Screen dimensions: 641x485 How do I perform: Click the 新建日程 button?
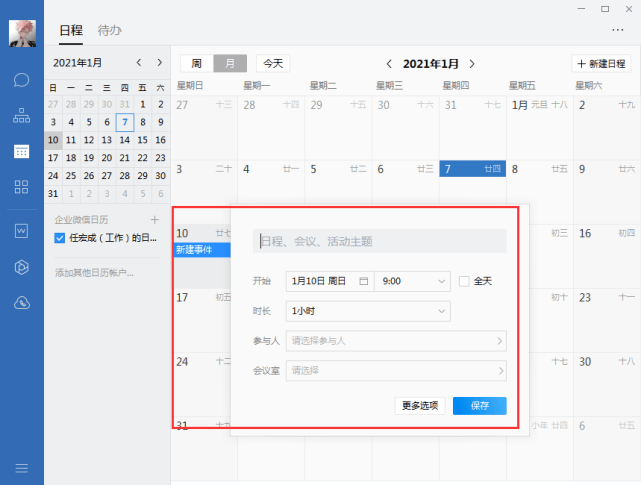[601, 64]
